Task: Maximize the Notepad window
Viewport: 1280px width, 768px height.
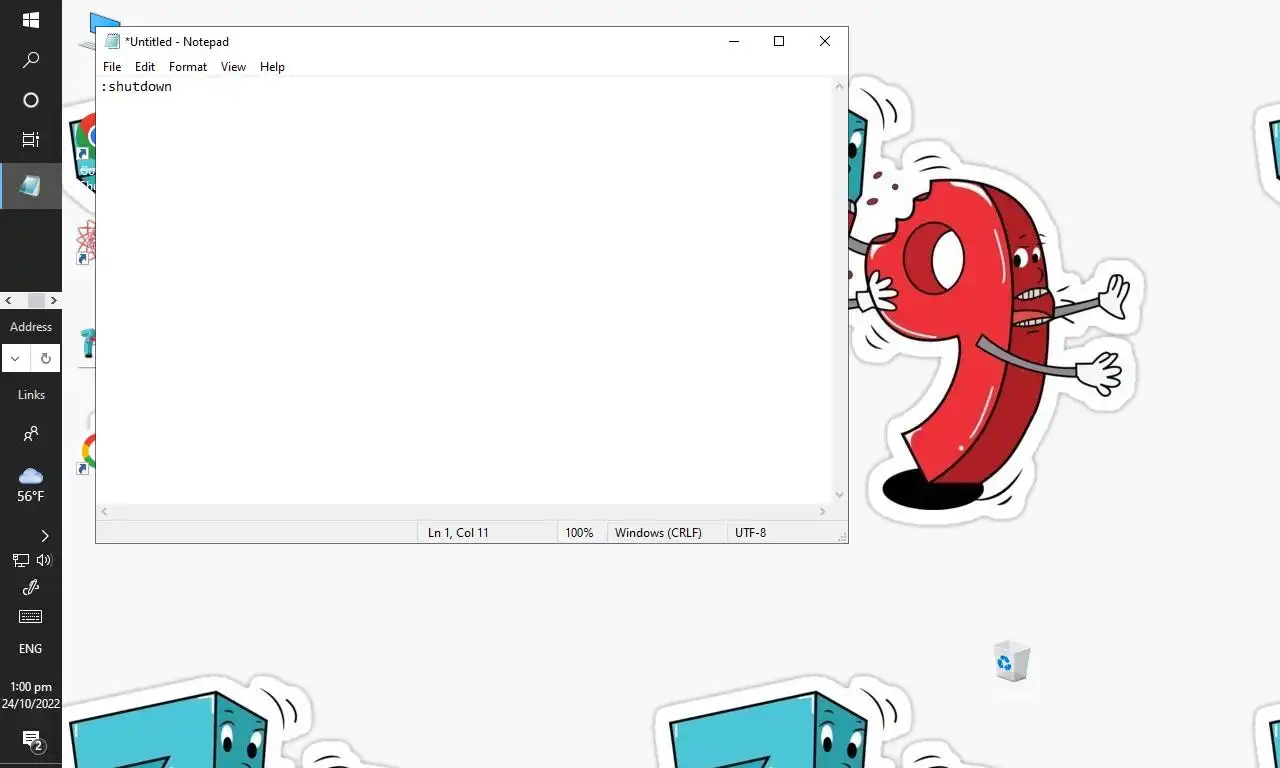Action: pos(779,41)
